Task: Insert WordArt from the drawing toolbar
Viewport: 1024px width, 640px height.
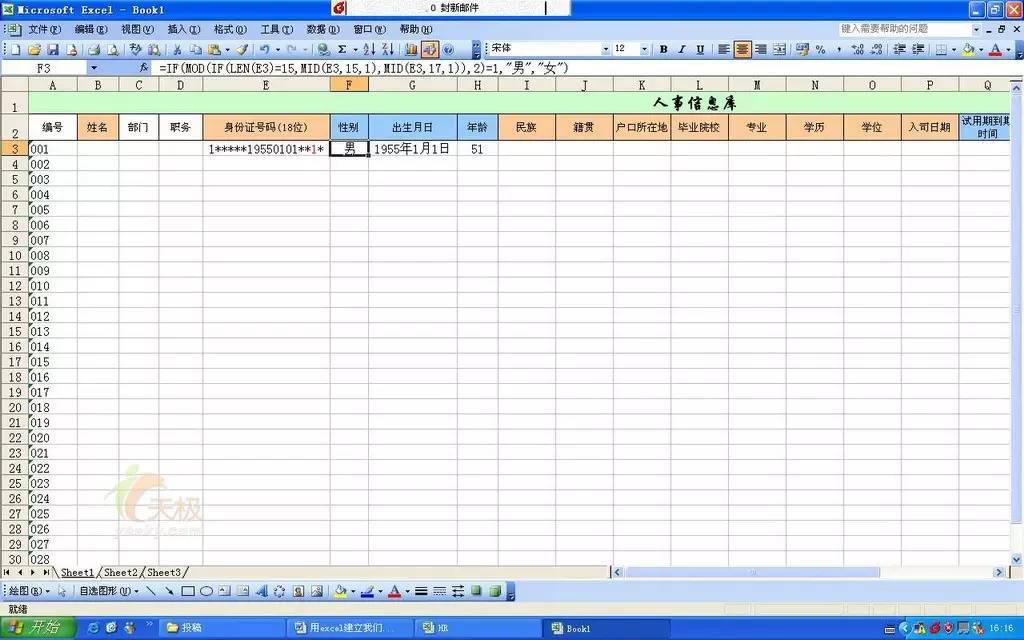Action: coord(262,591)
